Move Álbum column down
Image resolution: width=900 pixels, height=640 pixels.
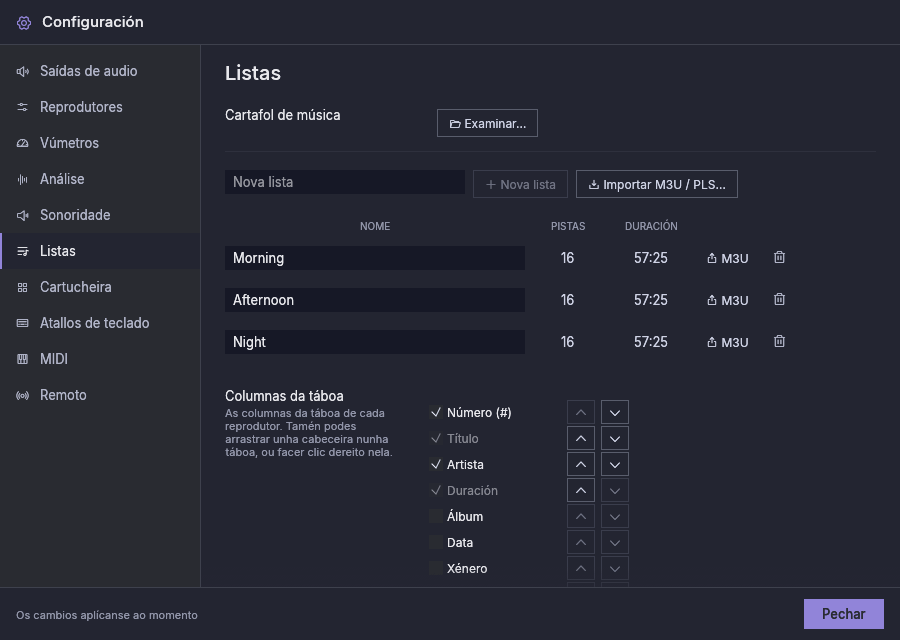pyautogui.click(x=615, y=516)
